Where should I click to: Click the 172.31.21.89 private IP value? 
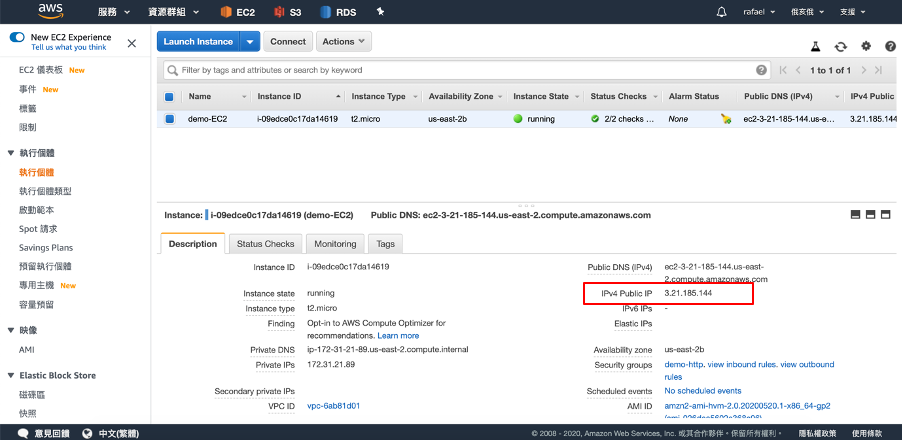click(331, 365)
